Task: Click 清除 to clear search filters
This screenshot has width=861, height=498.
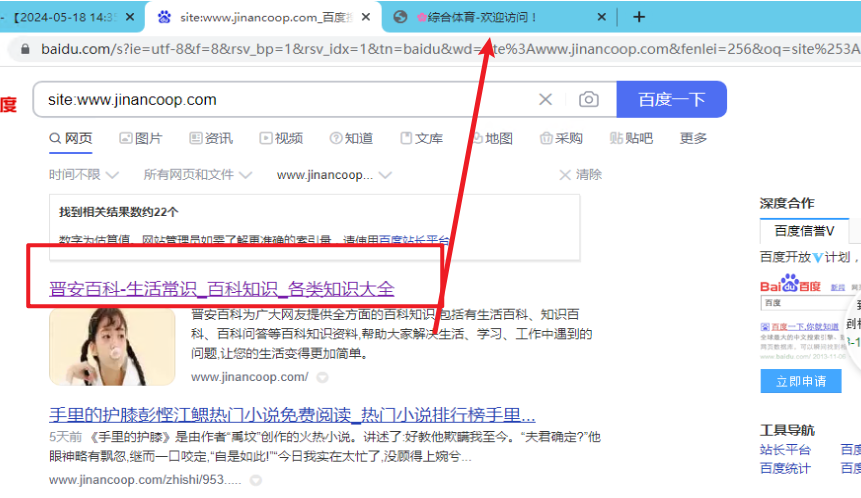Action: [579, 174]
